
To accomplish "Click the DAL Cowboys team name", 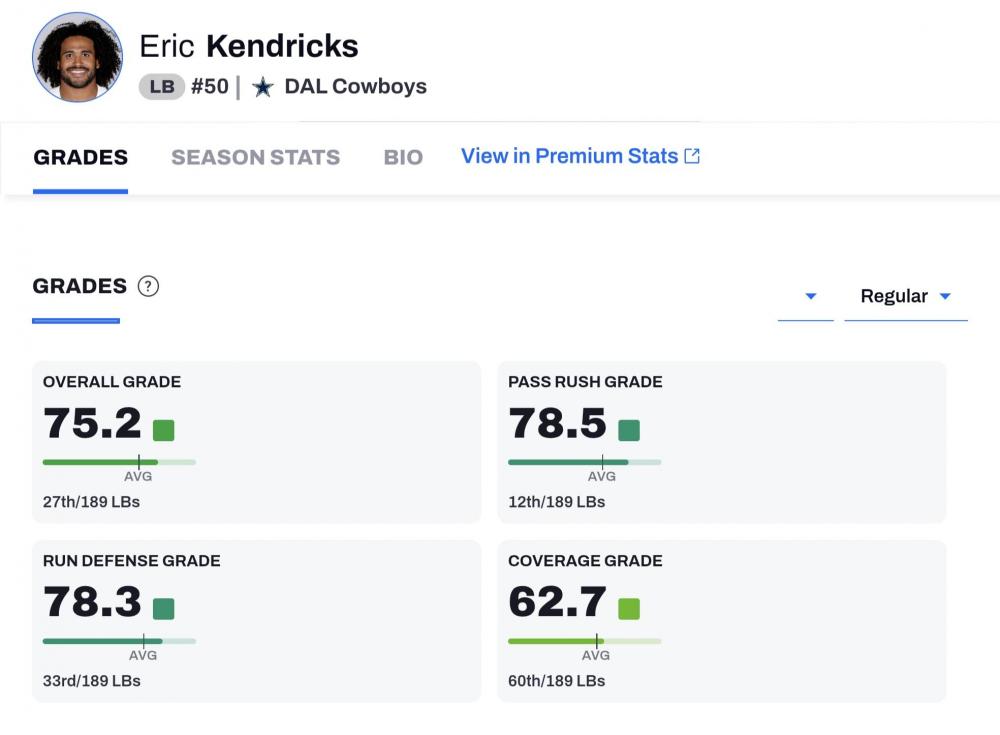I will click(x=355, y=87).
